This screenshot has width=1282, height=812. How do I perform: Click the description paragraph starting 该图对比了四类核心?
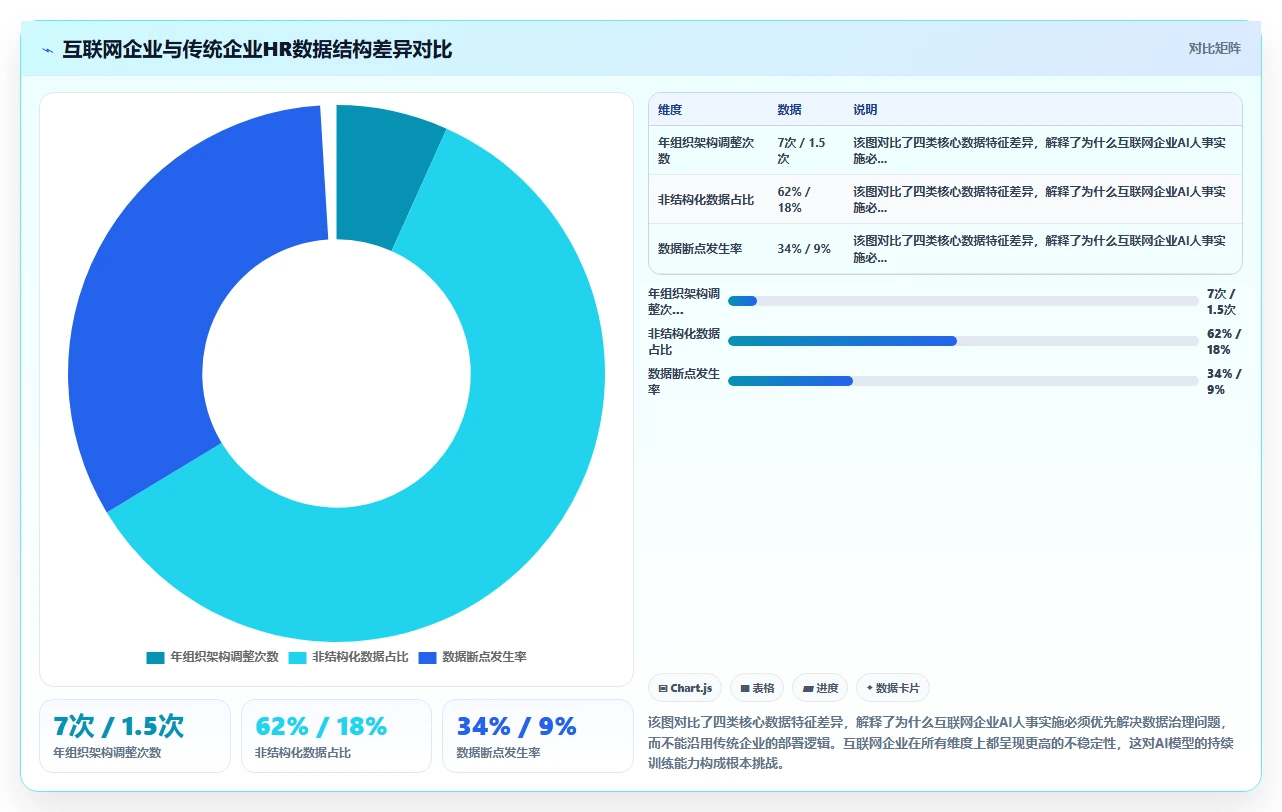pyautogui.click(x=943, y=742)
